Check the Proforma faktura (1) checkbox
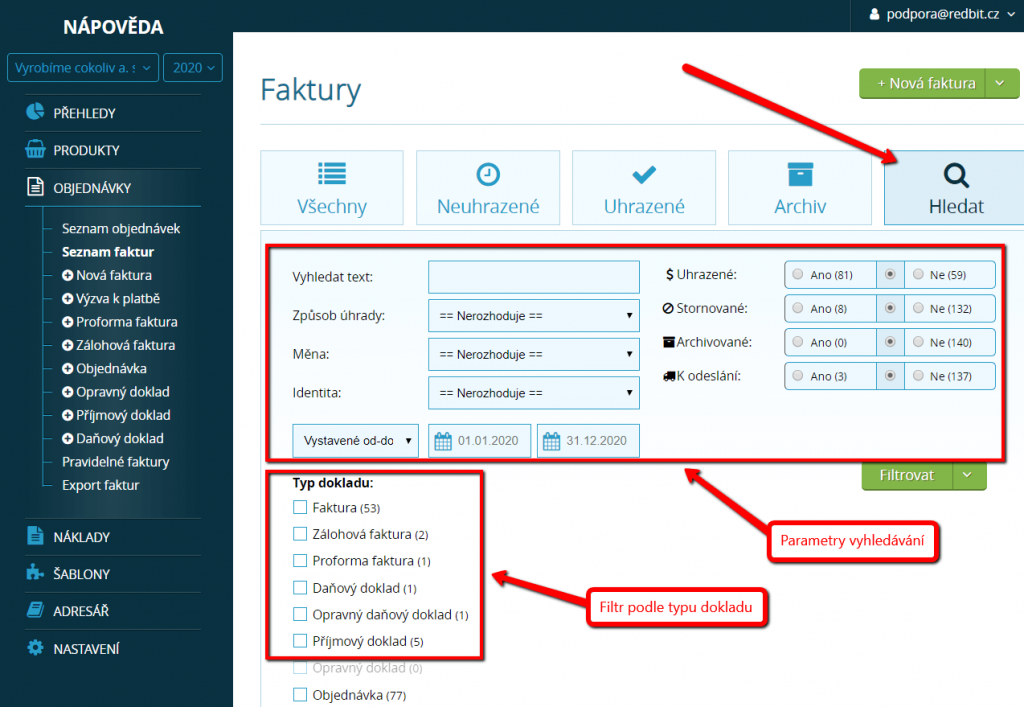Viewport: 1024px width, 707px height. click(x=300, y=561)
